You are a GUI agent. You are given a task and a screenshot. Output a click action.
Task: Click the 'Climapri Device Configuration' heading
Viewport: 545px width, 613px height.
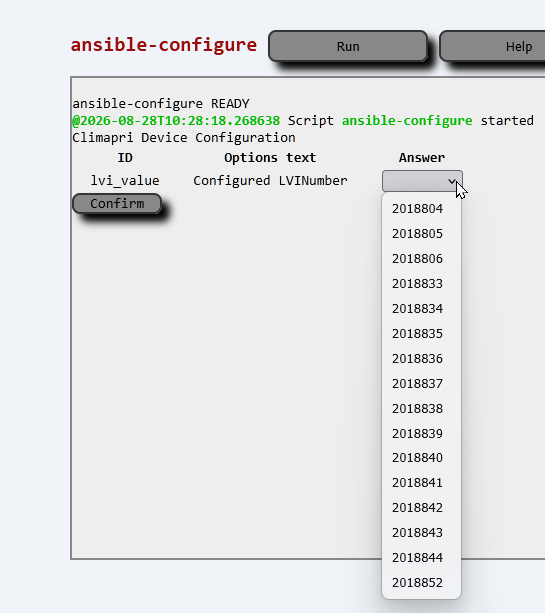click(184, 138)
